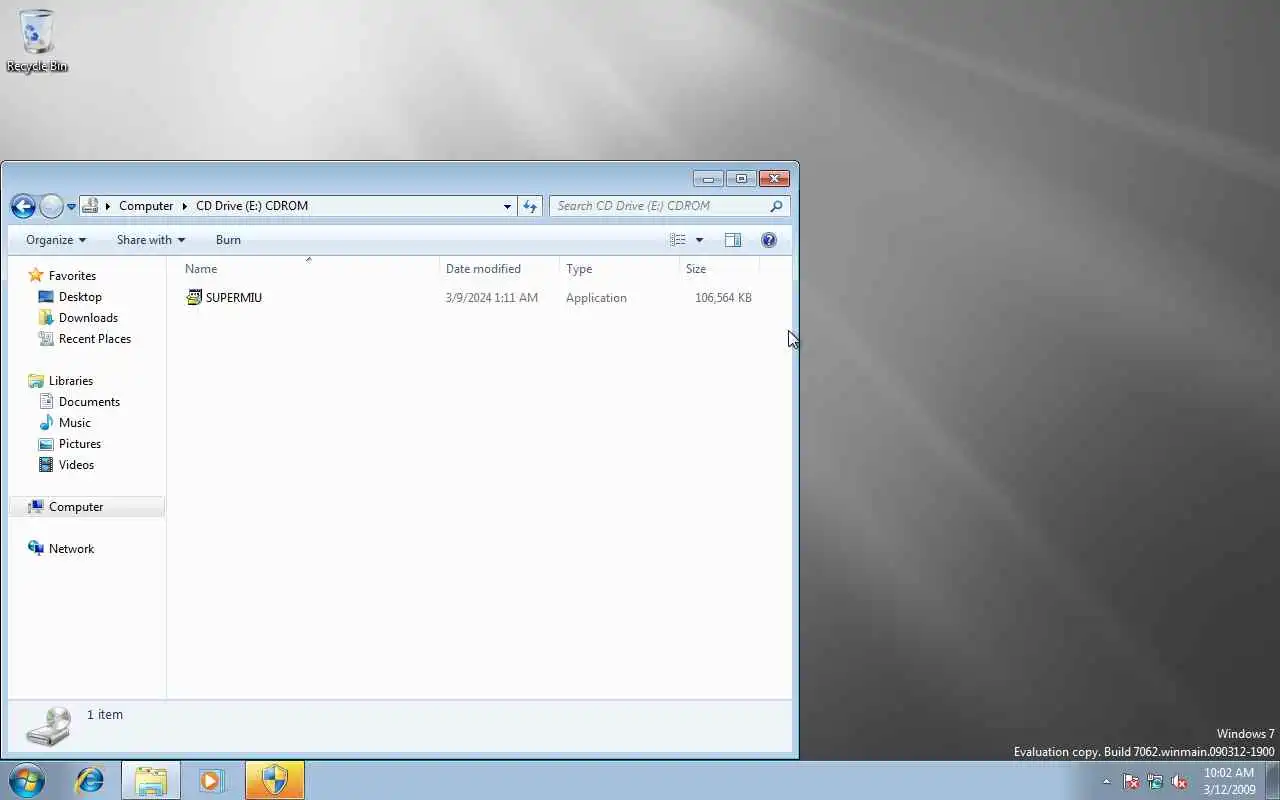This screenshot has height=800, width=1280.
Task: Open Windows Media Player from taskbar
Action: tap(212, 780)
